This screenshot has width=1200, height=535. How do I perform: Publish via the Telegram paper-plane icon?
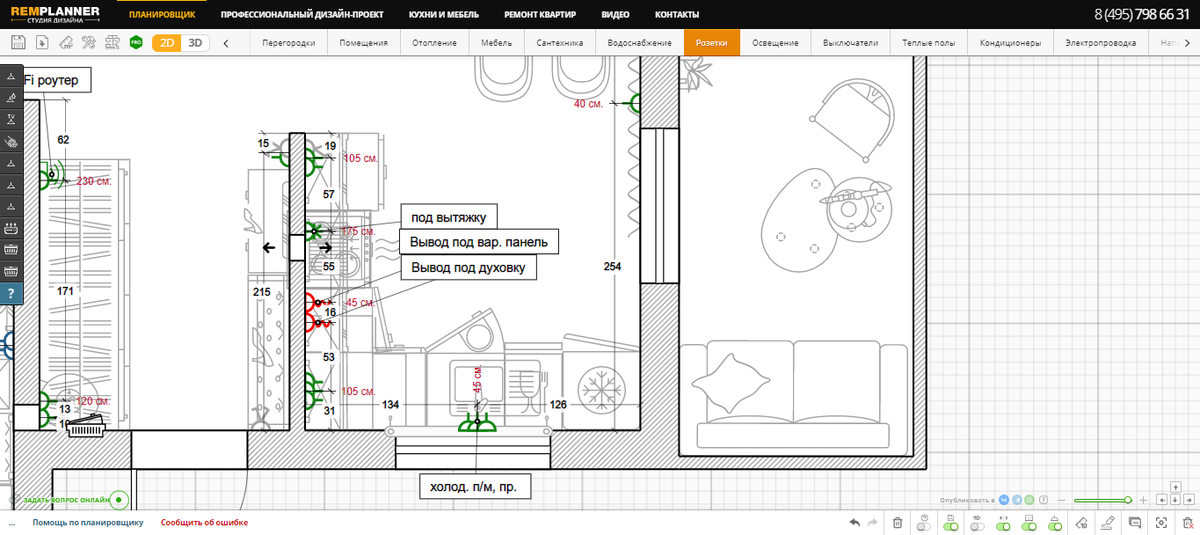pos(1017,499)
